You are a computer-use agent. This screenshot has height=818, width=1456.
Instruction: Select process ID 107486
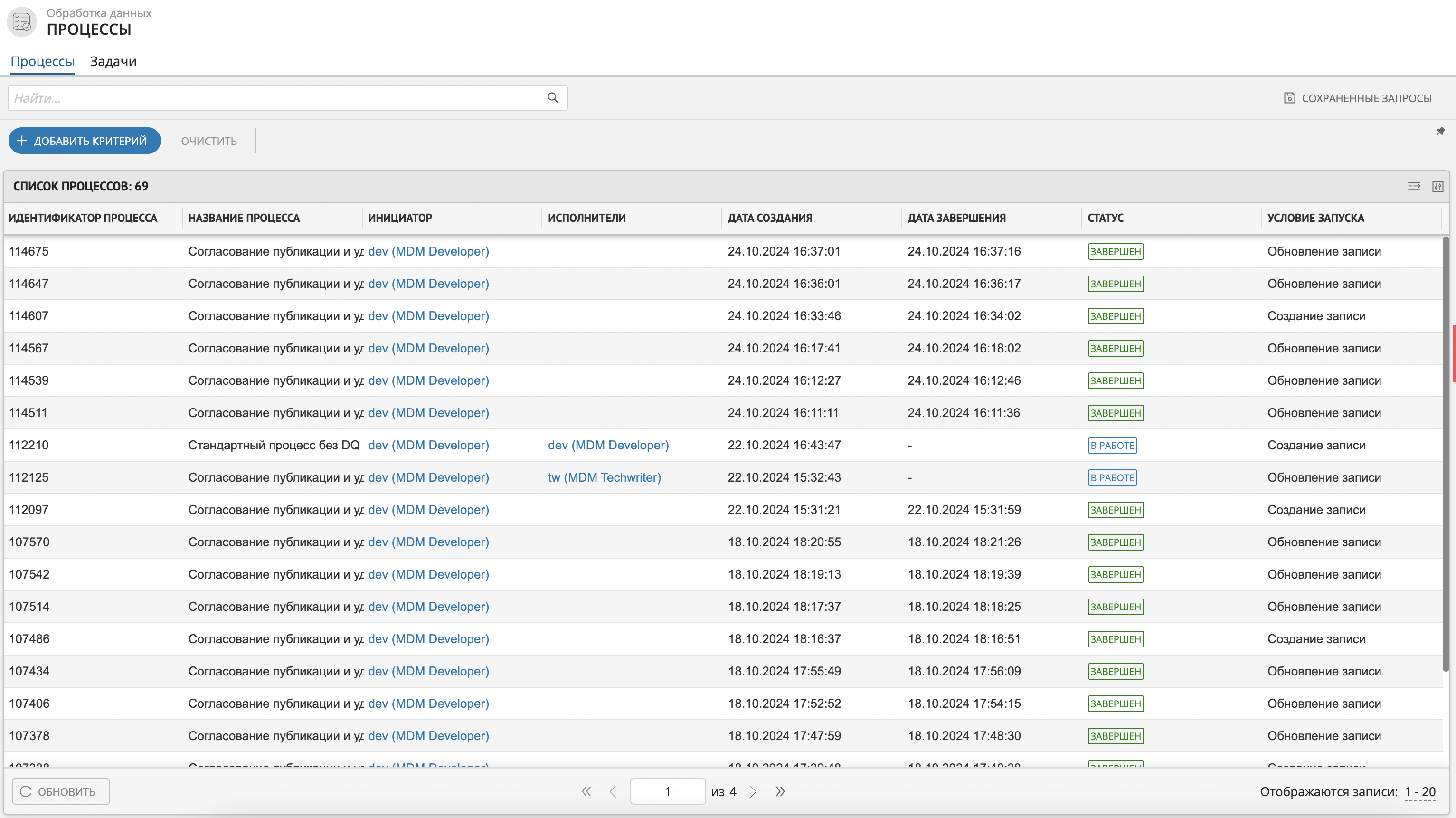click(29, 639)
